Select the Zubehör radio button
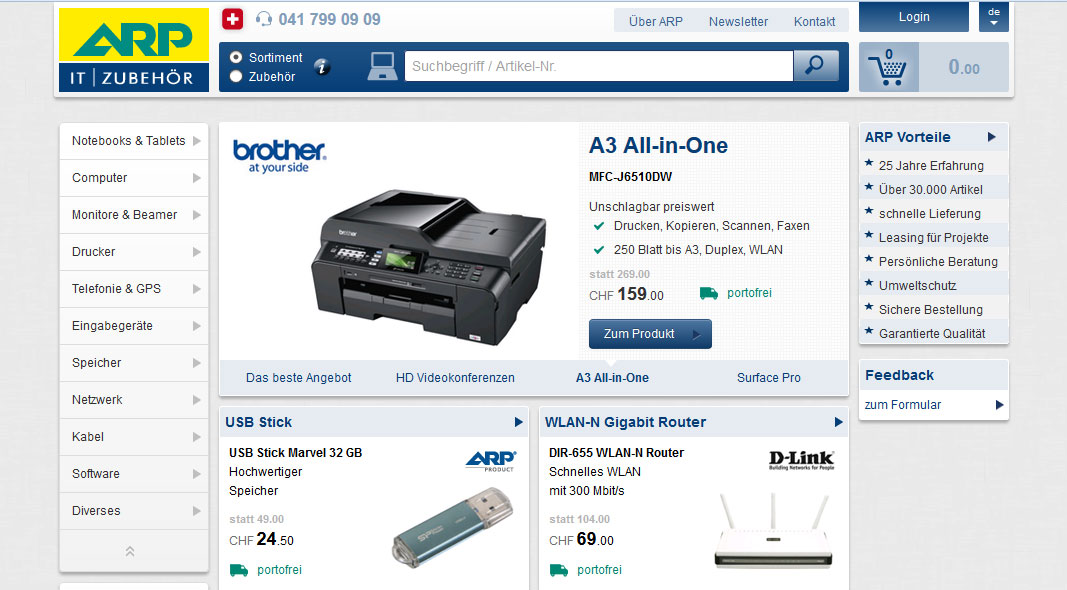1067x590 pixels. [x=236, y=76]
